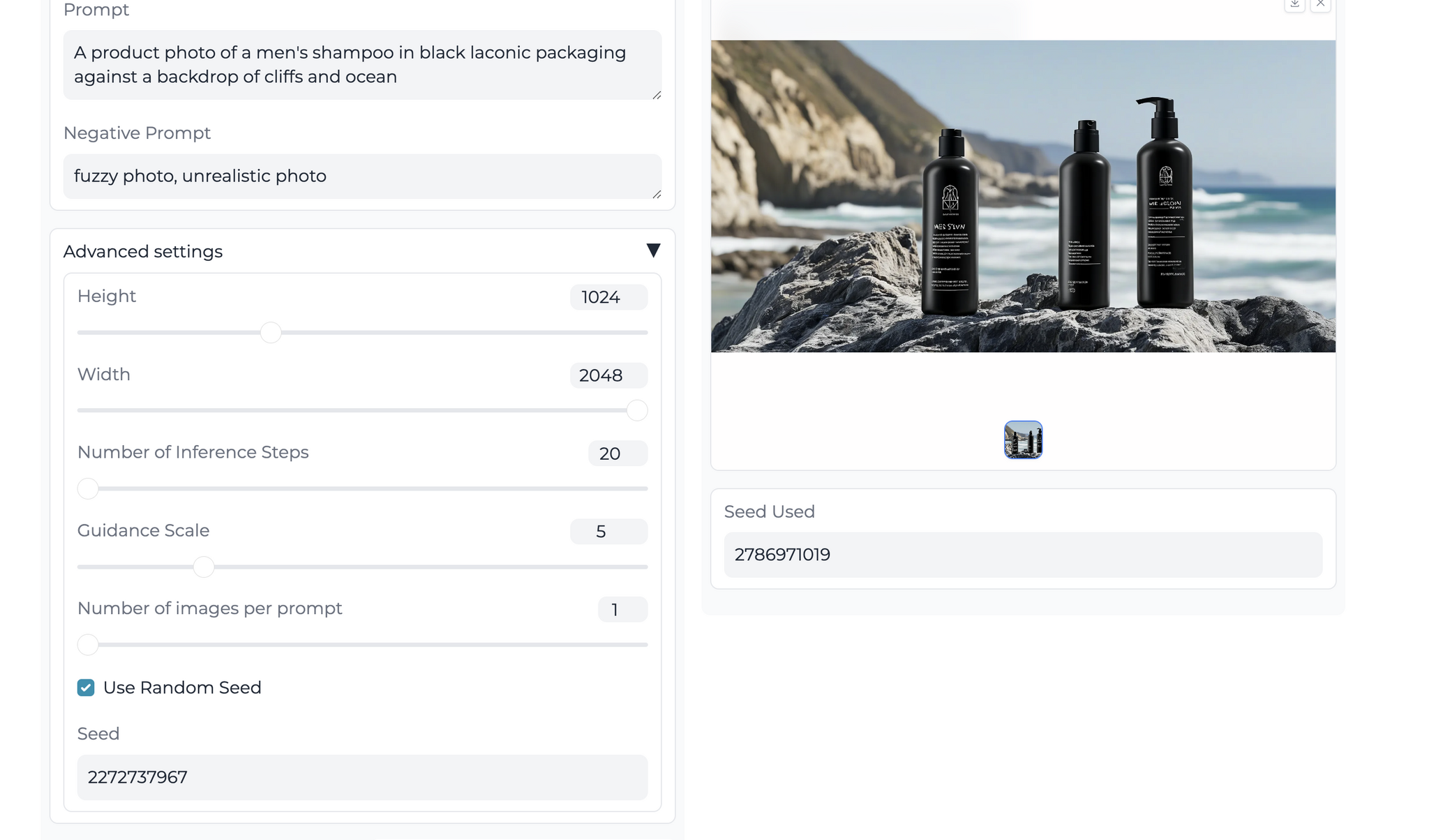1429x840 pixels.
Task: Click the Number of Inference Steps label
Action: pyautogui.click(x=193, y=452)
